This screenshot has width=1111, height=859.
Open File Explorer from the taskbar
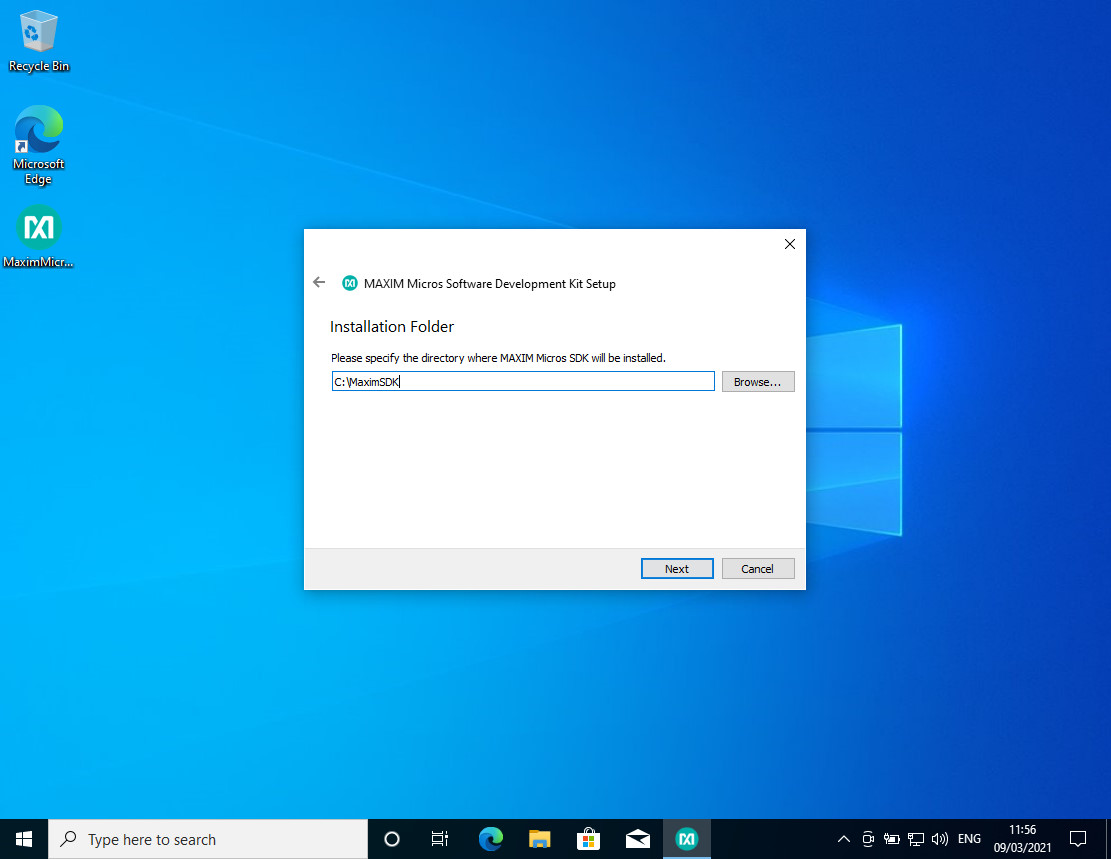[x=539, y=839]
